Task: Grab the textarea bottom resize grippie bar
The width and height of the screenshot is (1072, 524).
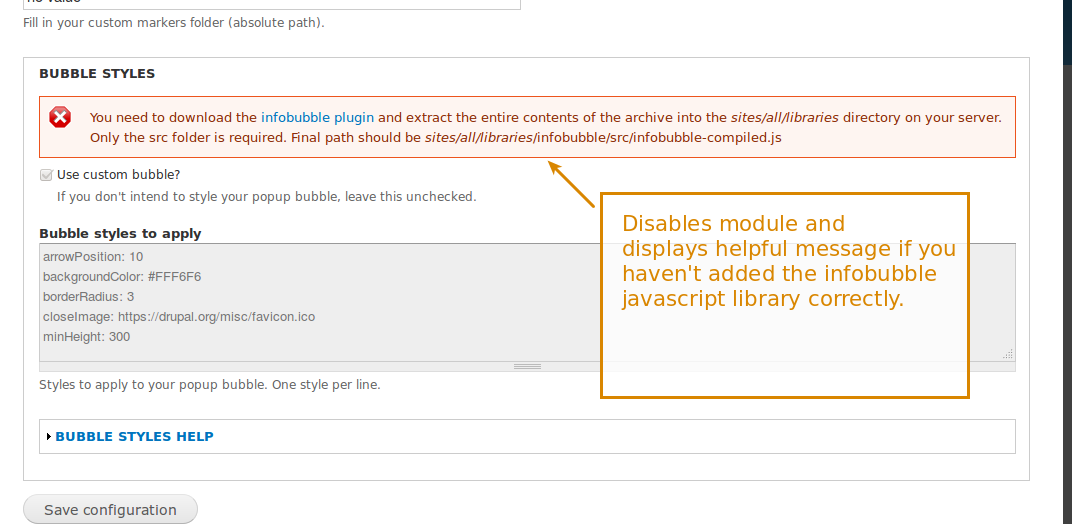Action: pyautogui.click(x=527, y=367)
